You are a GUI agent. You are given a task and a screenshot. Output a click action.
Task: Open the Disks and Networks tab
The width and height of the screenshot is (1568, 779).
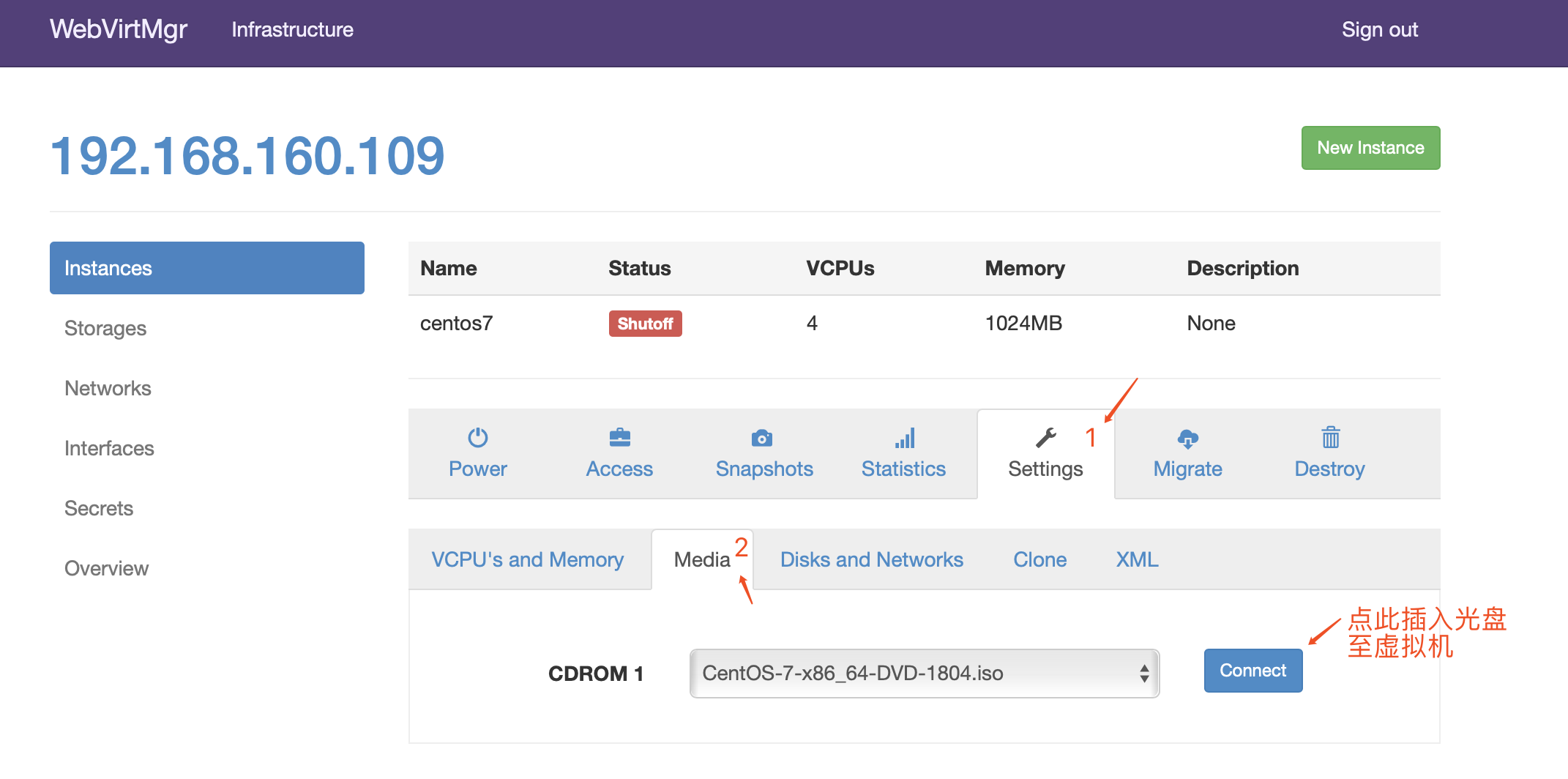click(x=871, y=560)
